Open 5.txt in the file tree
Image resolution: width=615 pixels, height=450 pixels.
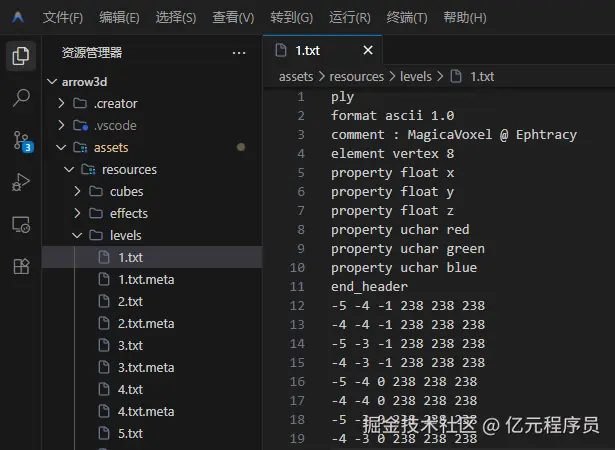152,433
